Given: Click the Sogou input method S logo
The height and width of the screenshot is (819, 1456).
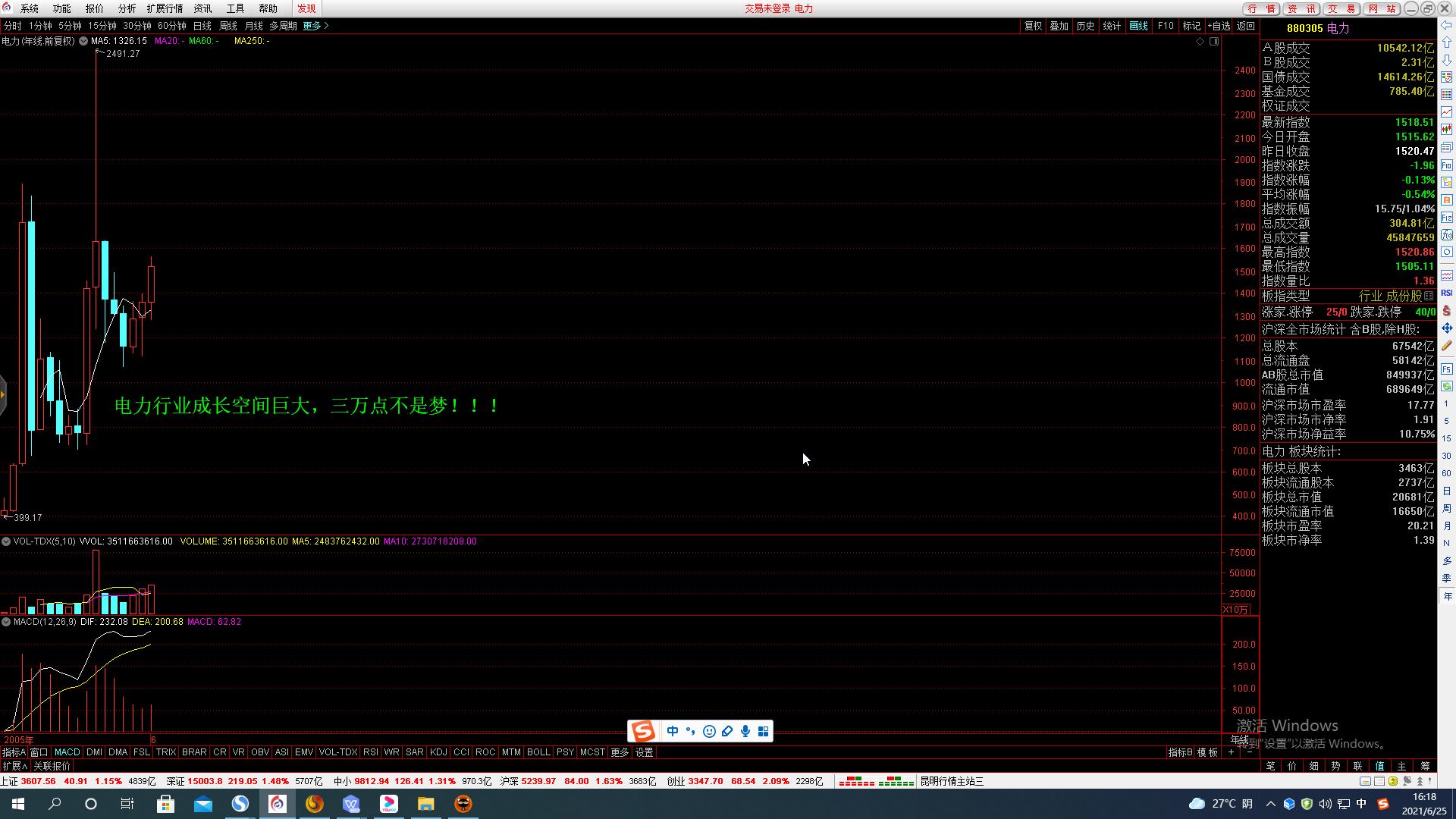Looking at the screenshot, I should 643,731.
